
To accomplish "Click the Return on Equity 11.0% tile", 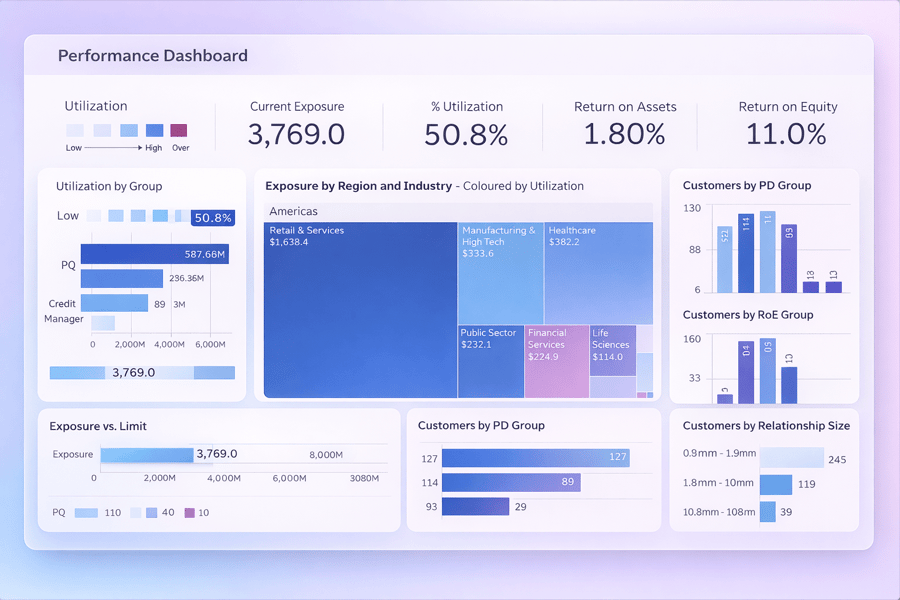I will pos(787,122).
